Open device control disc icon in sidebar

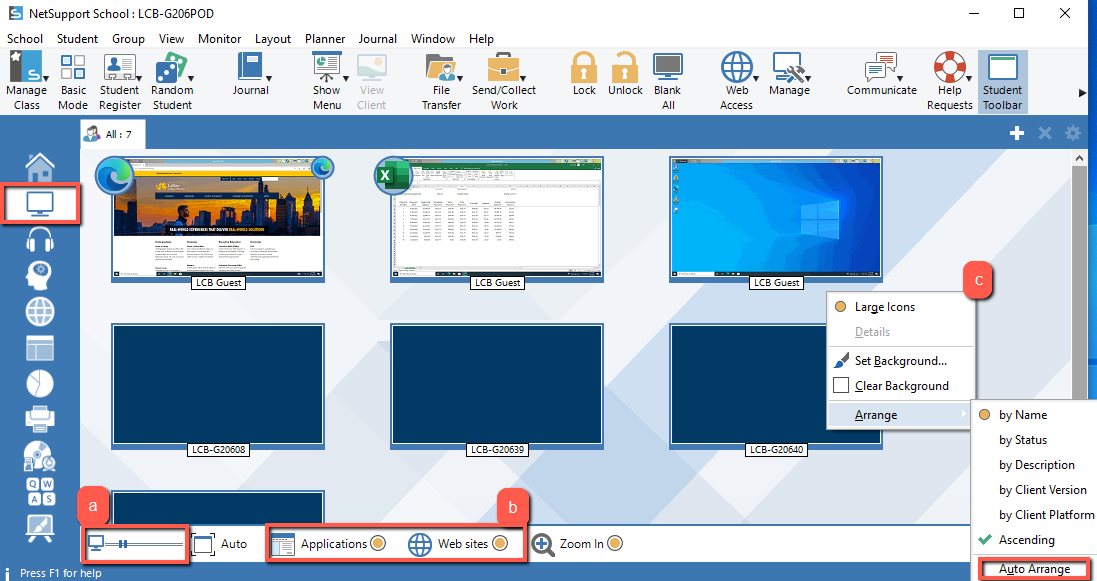click(x=40, y=456)
